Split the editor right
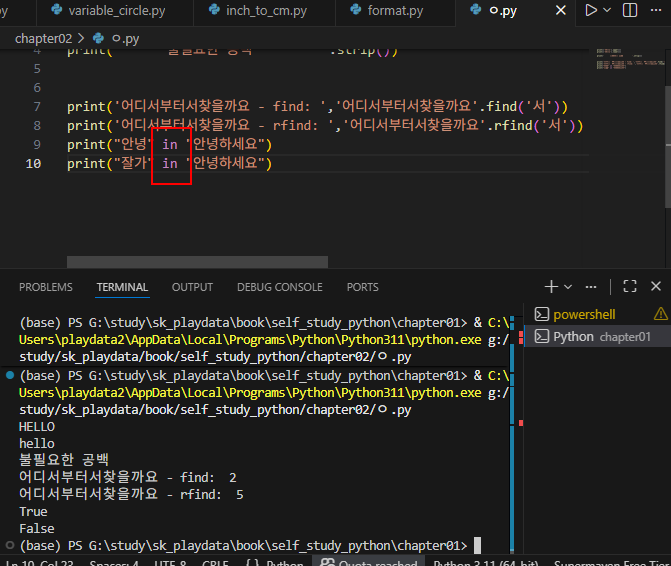Screen dimensions: 671x566 (629, 10)
